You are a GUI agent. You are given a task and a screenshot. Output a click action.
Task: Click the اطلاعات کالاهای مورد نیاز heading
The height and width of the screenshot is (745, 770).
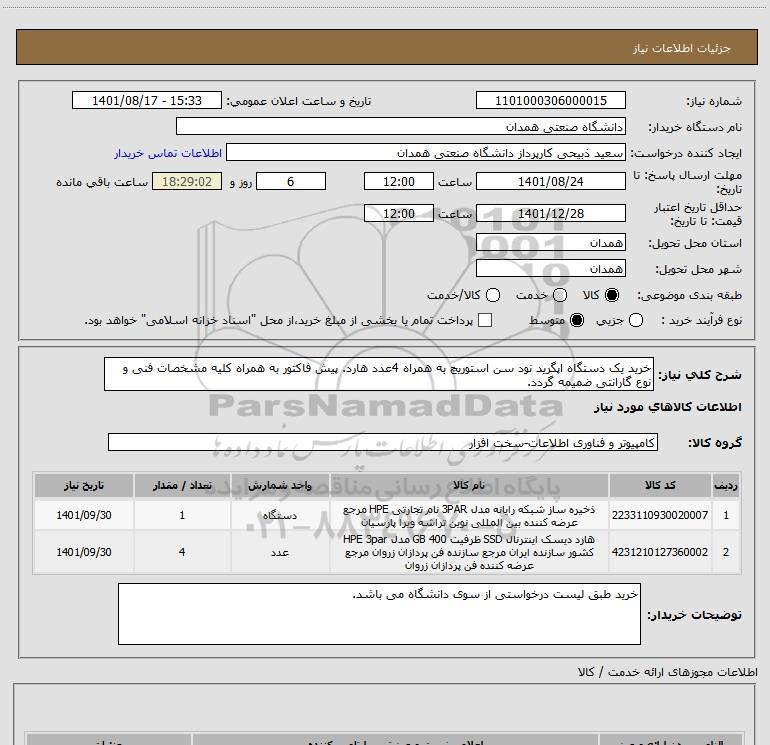click(667, 407)
